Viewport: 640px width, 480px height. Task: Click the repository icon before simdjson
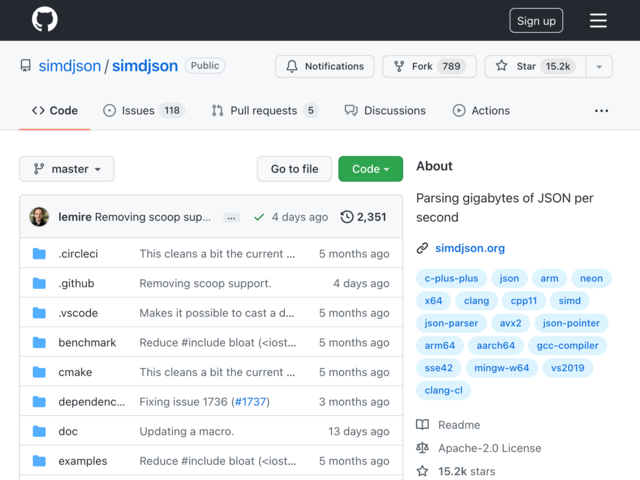26,66
